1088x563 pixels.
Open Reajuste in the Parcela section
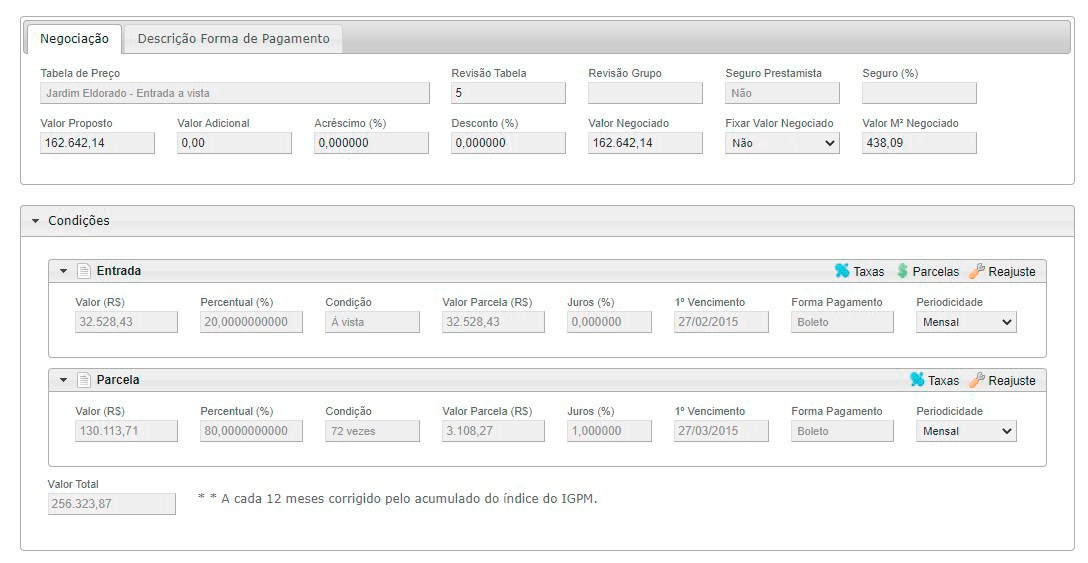tap(1002, 380)
